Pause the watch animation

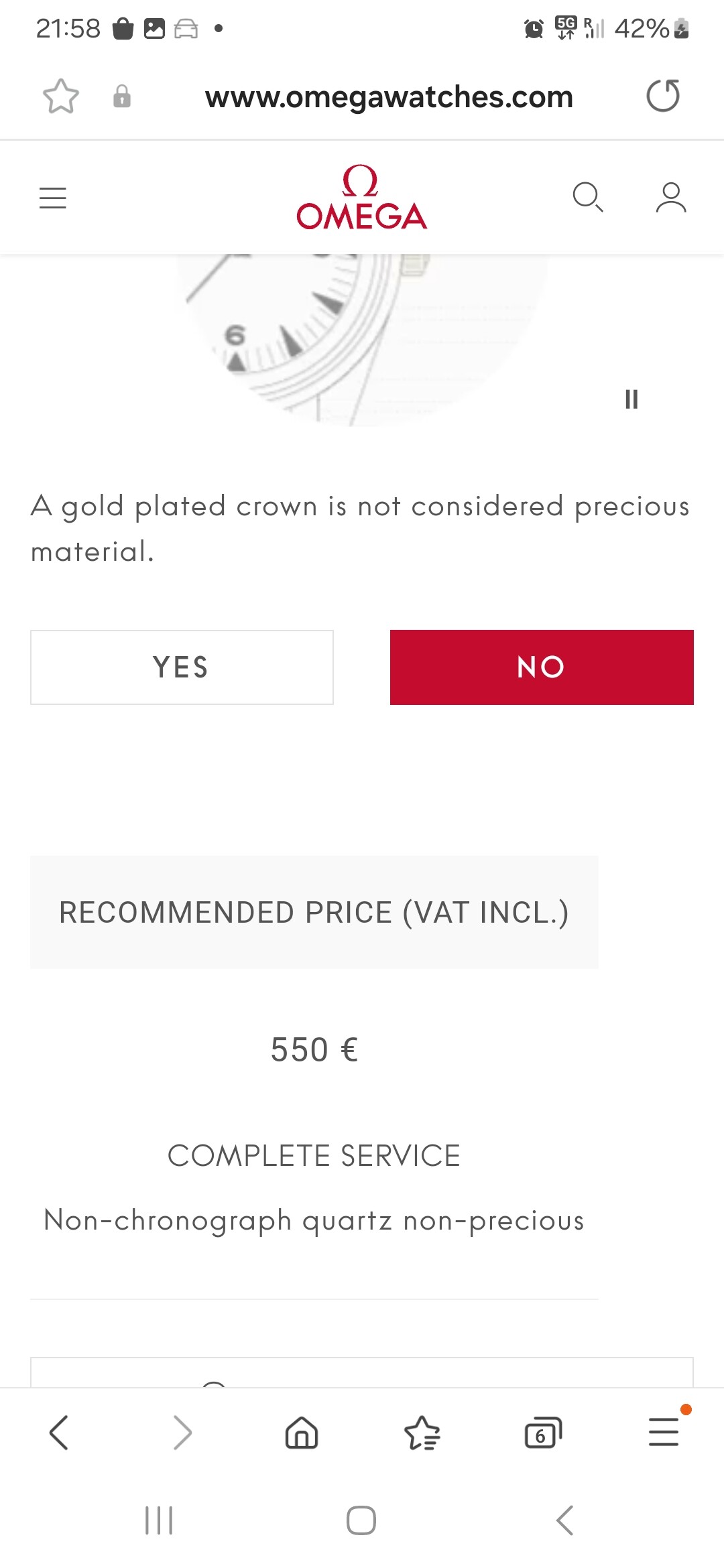(631, 399)
